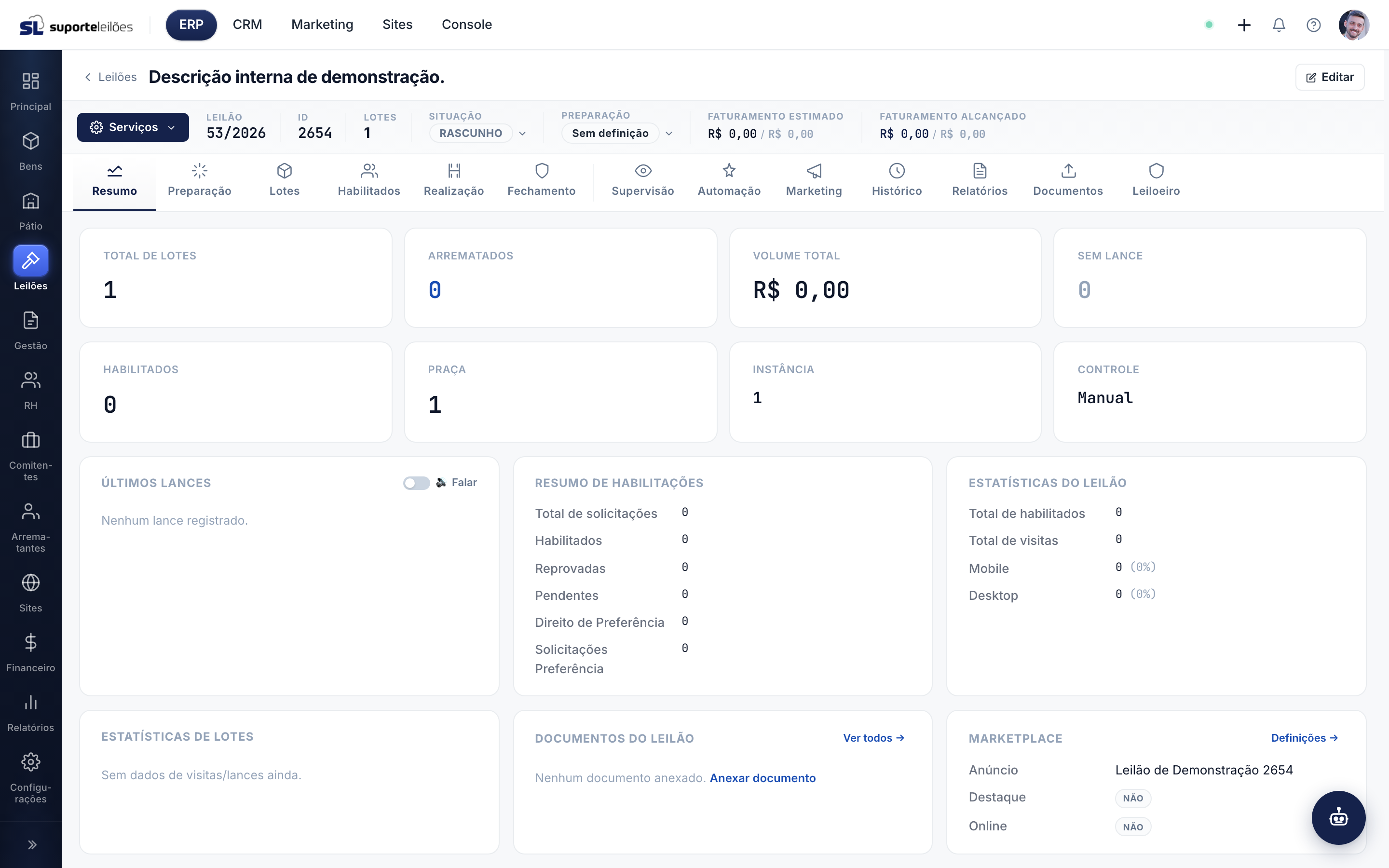Open the user profile avatar

(x=1353, y=25)
